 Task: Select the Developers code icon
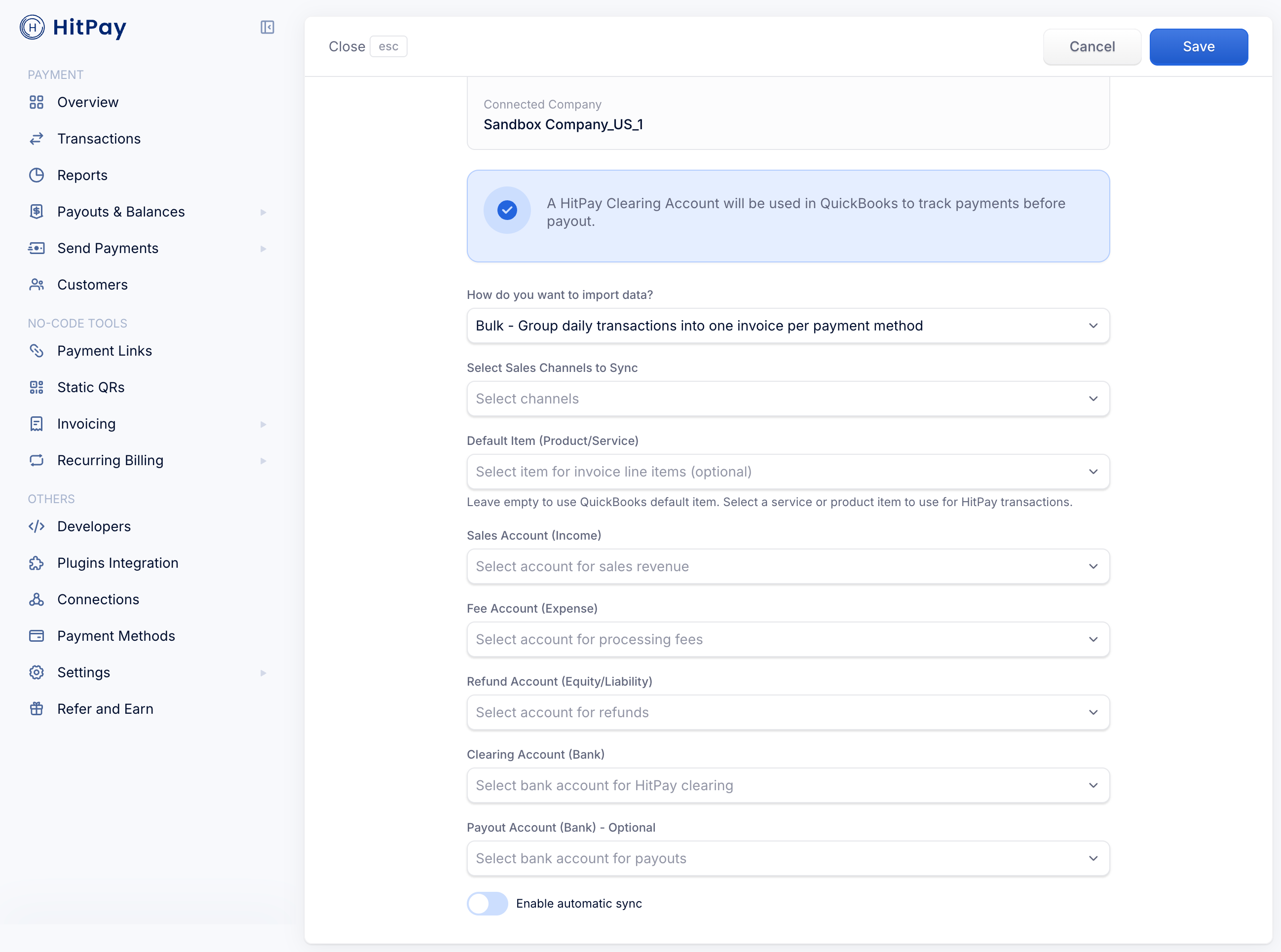(x=37, y=526)
